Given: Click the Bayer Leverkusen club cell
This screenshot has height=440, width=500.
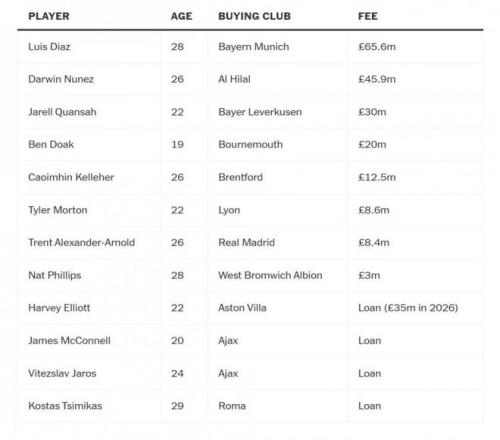Looking at the screenshot, I should tap(260, 112).
